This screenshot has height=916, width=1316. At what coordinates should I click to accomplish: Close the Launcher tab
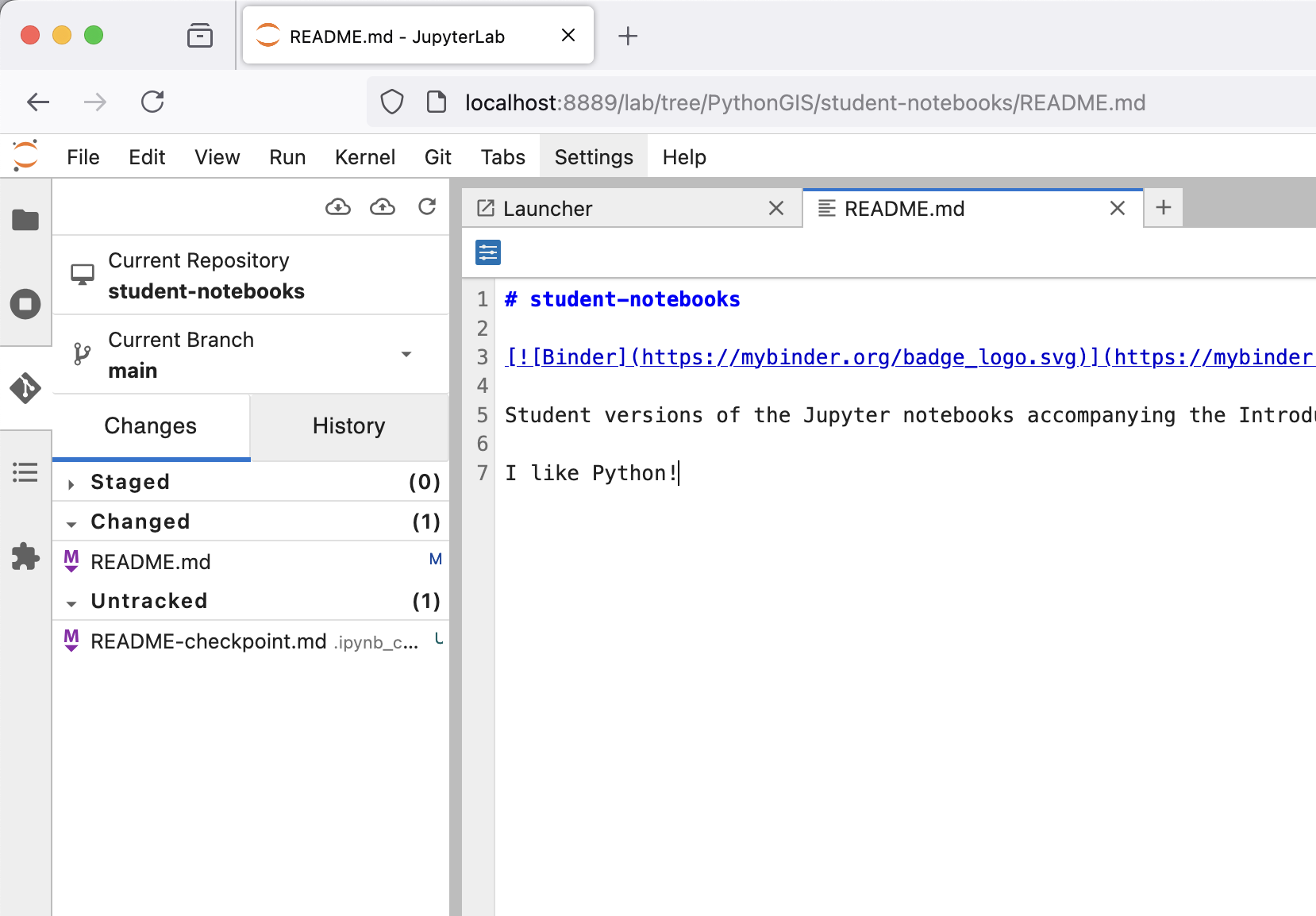tap(776, 208)
